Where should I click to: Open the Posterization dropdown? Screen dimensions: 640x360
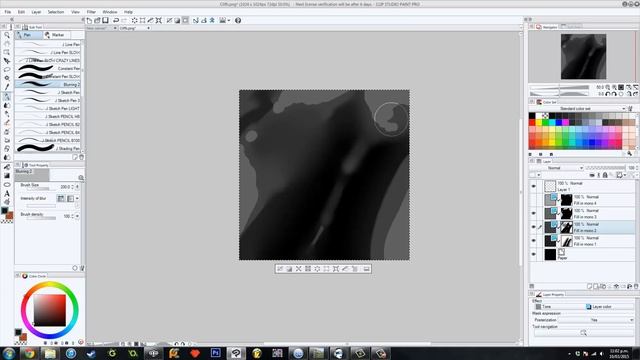click(596, 320)
